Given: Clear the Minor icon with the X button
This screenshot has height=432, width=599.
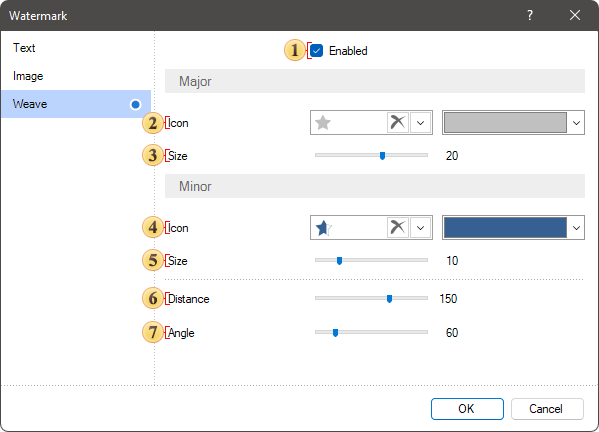Looking at the screenshot, I should [398, 228].
